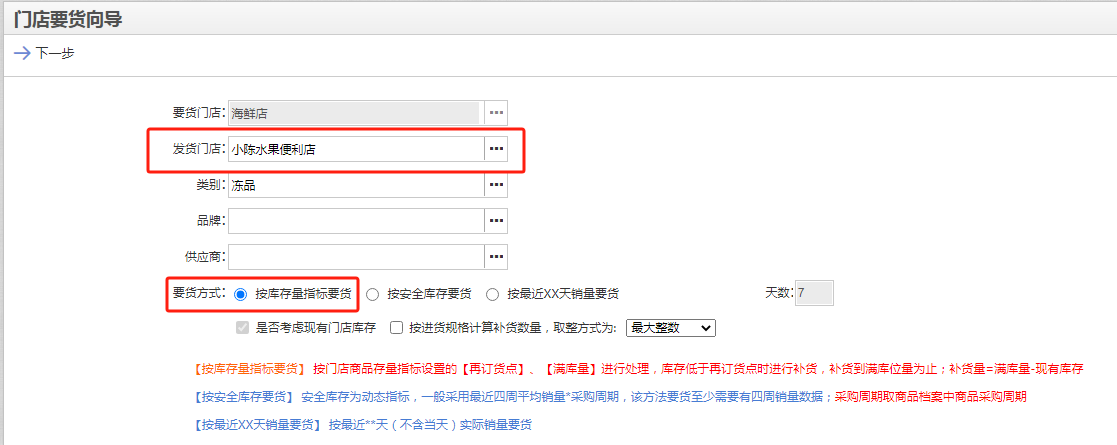Screen dimensions: 1117x445
Task: Click the 【按最近XX天销量要货】 description heading
Action: coord(257,425)
